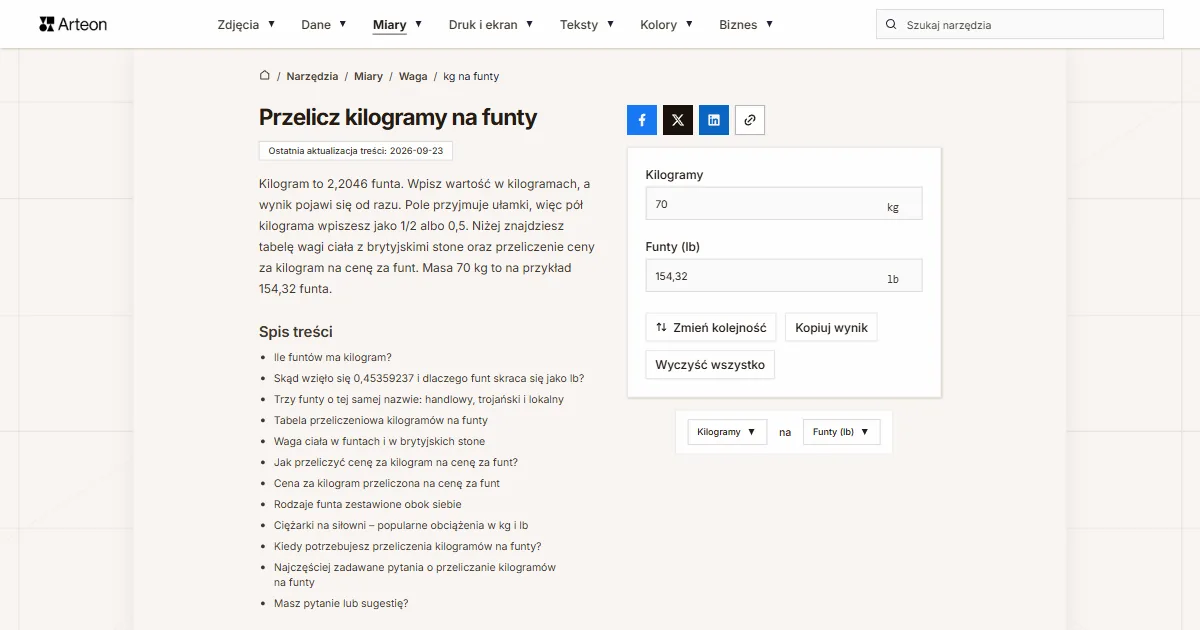Click Kopiuj wynik button
The width and height of the screenshot is (1200, 630).
point(831,327)
